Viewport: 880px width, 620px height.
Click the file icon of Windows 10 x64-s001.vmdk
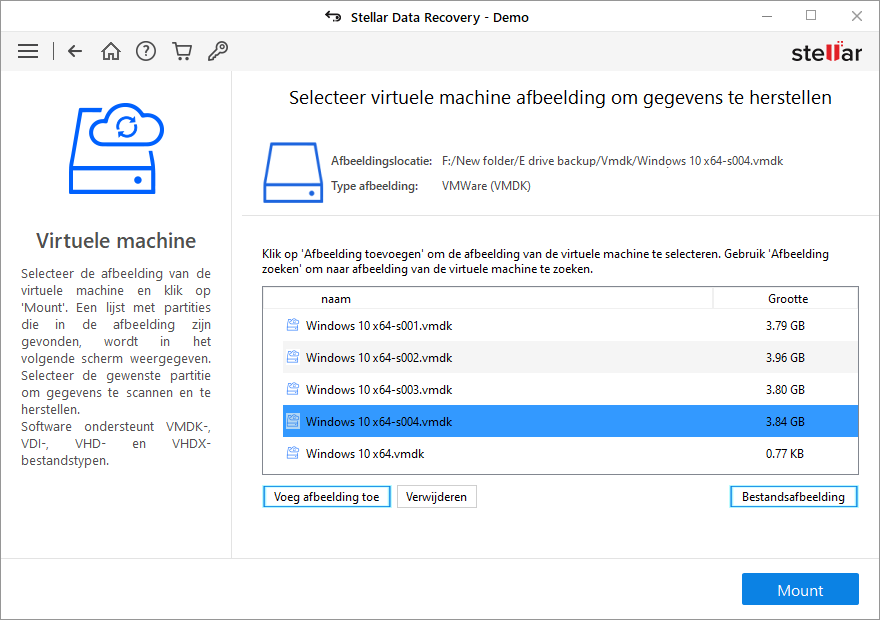click(x=292, y=325)
